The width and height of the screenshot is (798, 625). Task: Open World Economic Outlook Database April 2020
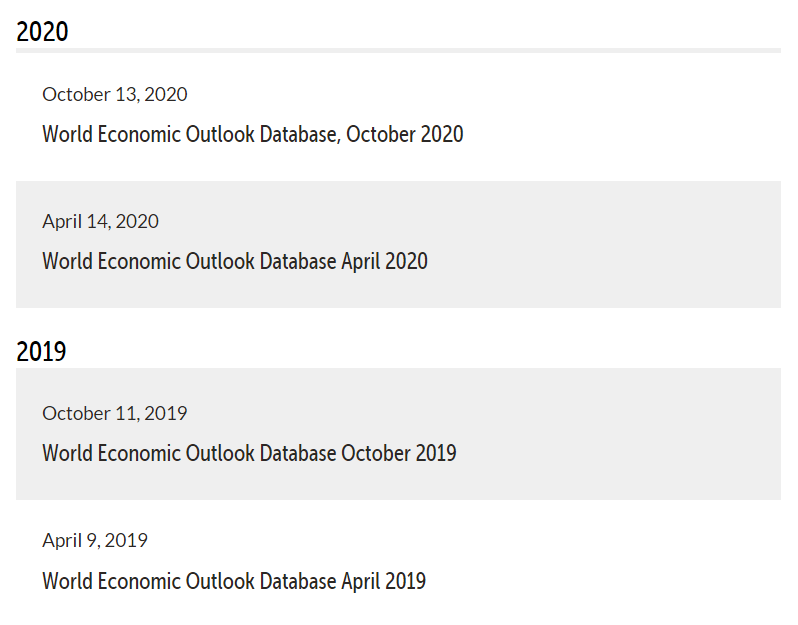tap(234, 261)
